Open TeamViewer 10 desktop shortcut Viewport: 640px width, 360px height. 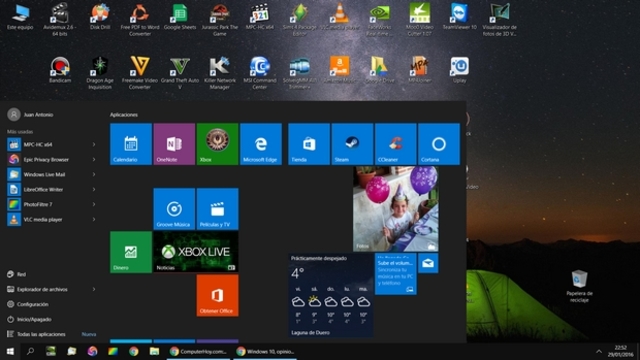pyautogui.click(x=460, y=17)
